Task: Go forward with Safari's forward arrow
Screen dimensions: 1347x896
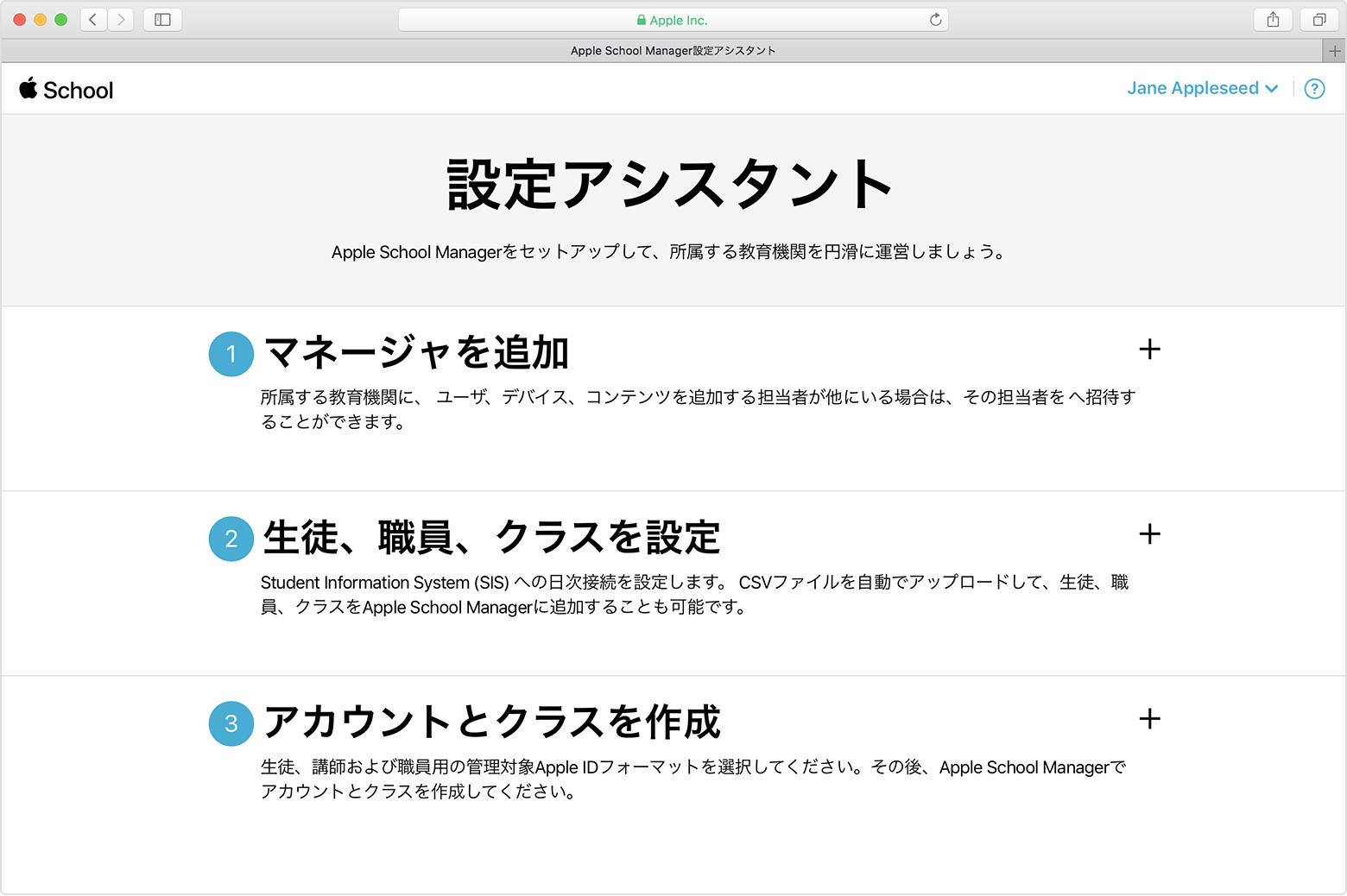Action: [x=121, y=19]
